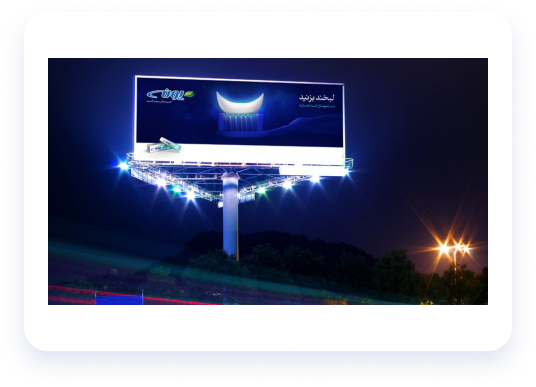Image resolution: width=536 pixels, height=387 pixels.
Task: Select the toothpaste box on the billboard
Action: pos(164,145)
